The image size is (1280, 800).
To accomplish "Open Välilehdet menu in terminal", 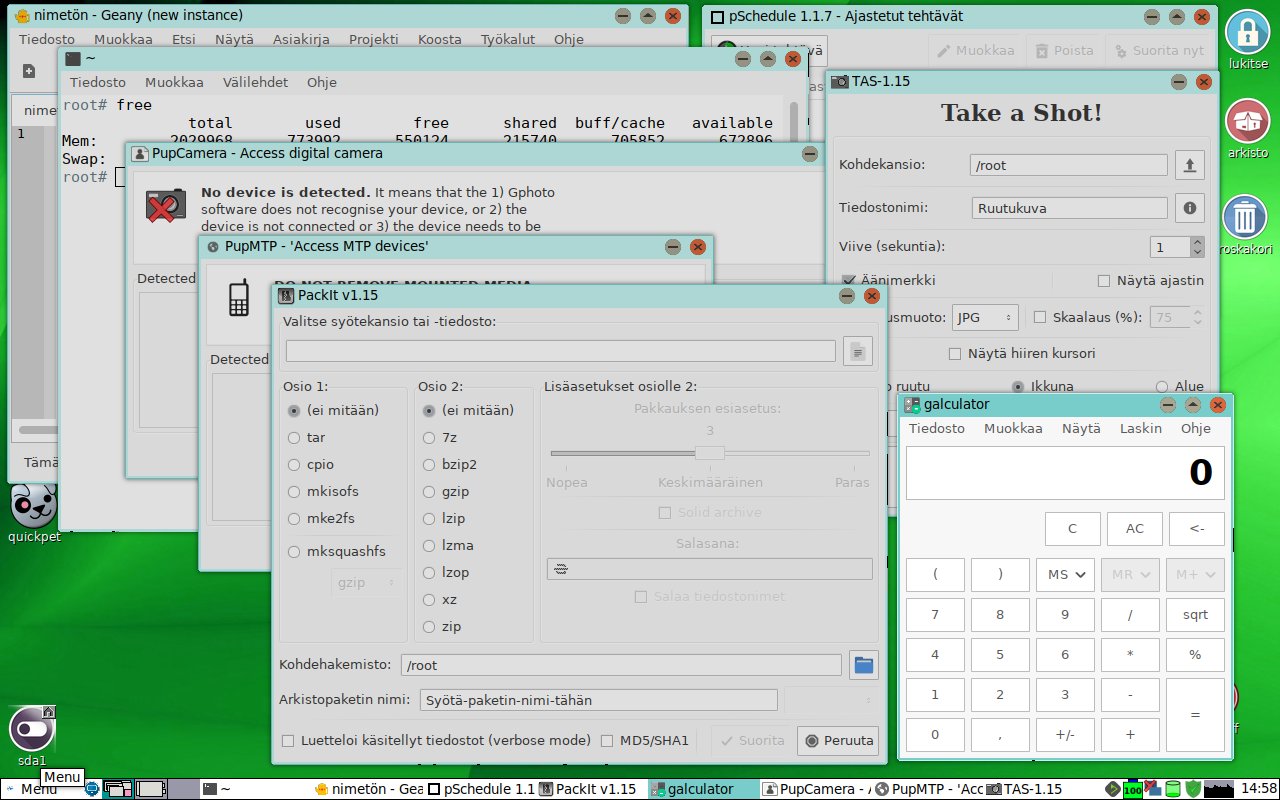I will 255,83.
